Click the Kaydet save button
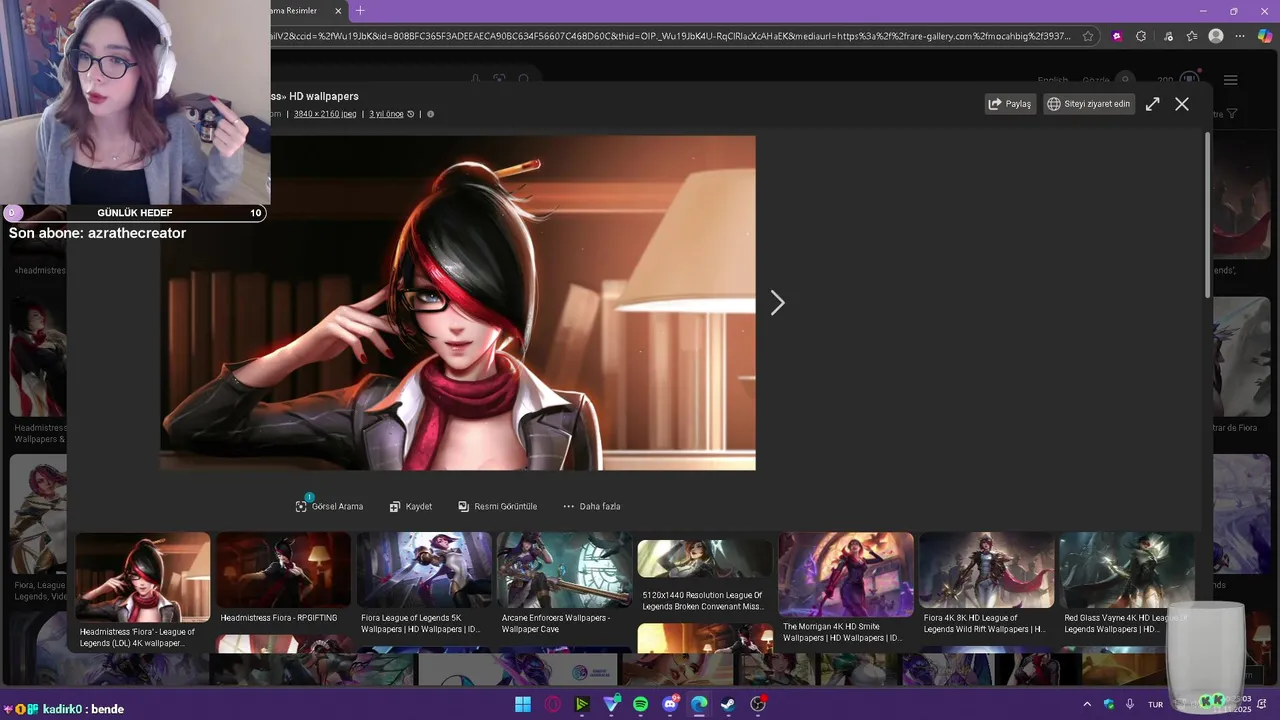 411,506
